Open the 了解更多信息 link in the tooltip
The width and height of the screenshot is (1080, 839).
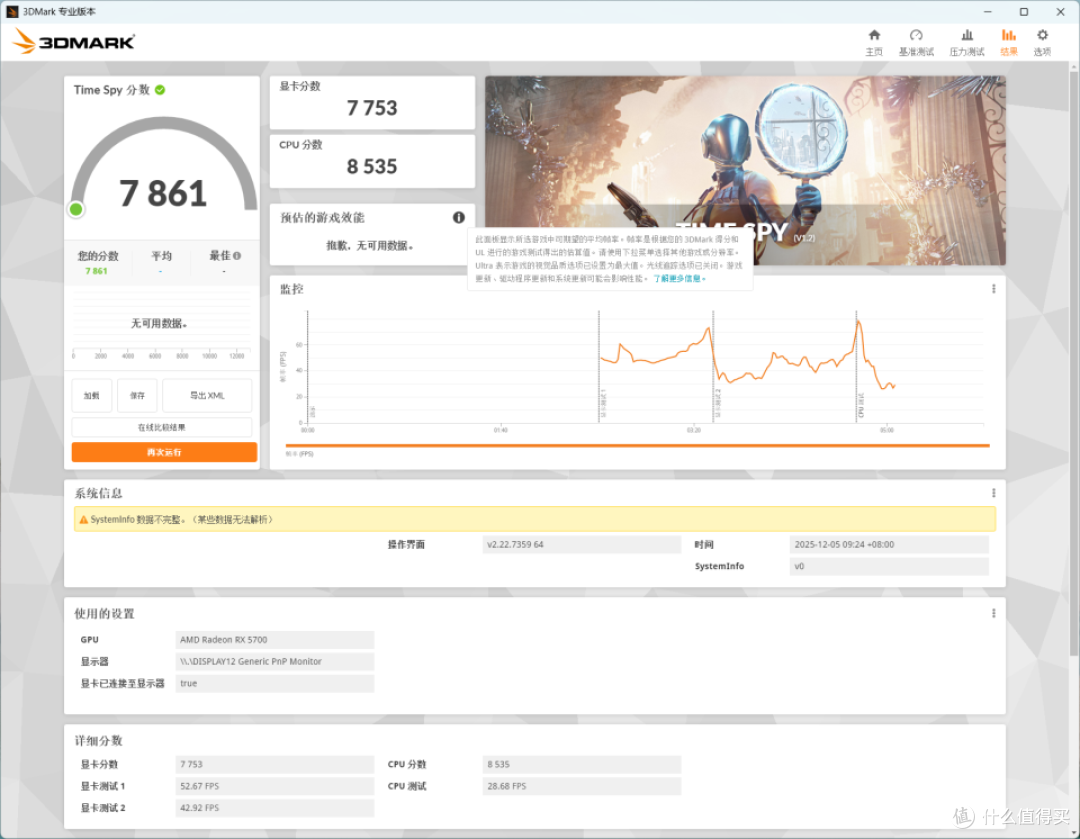tap(678, 278)
